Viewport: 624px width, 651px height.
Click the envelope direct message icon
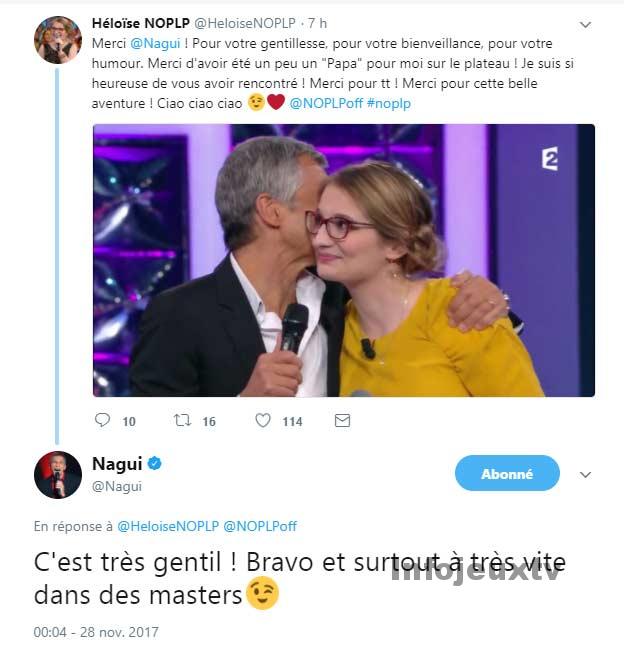pyautogui.click(x=342, y=421)
